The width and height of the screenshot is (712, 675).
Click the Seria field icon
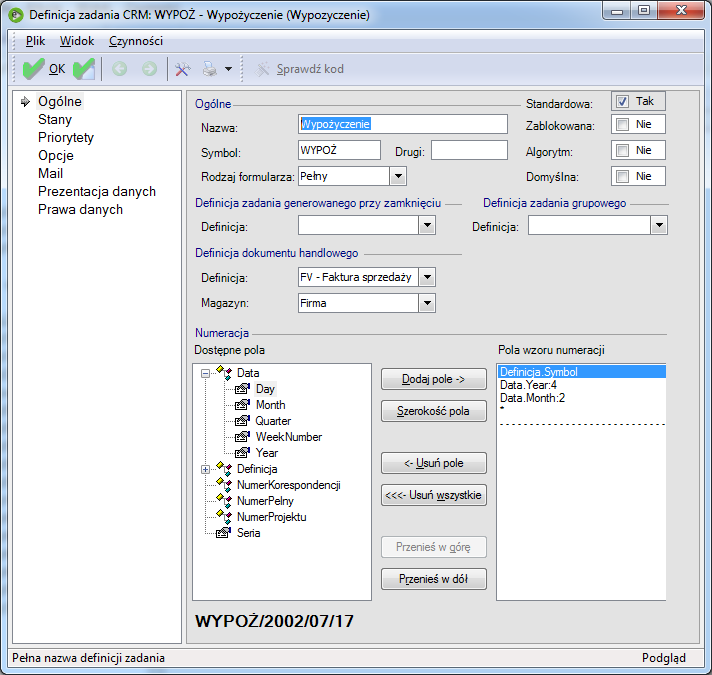tap(223, 532)
